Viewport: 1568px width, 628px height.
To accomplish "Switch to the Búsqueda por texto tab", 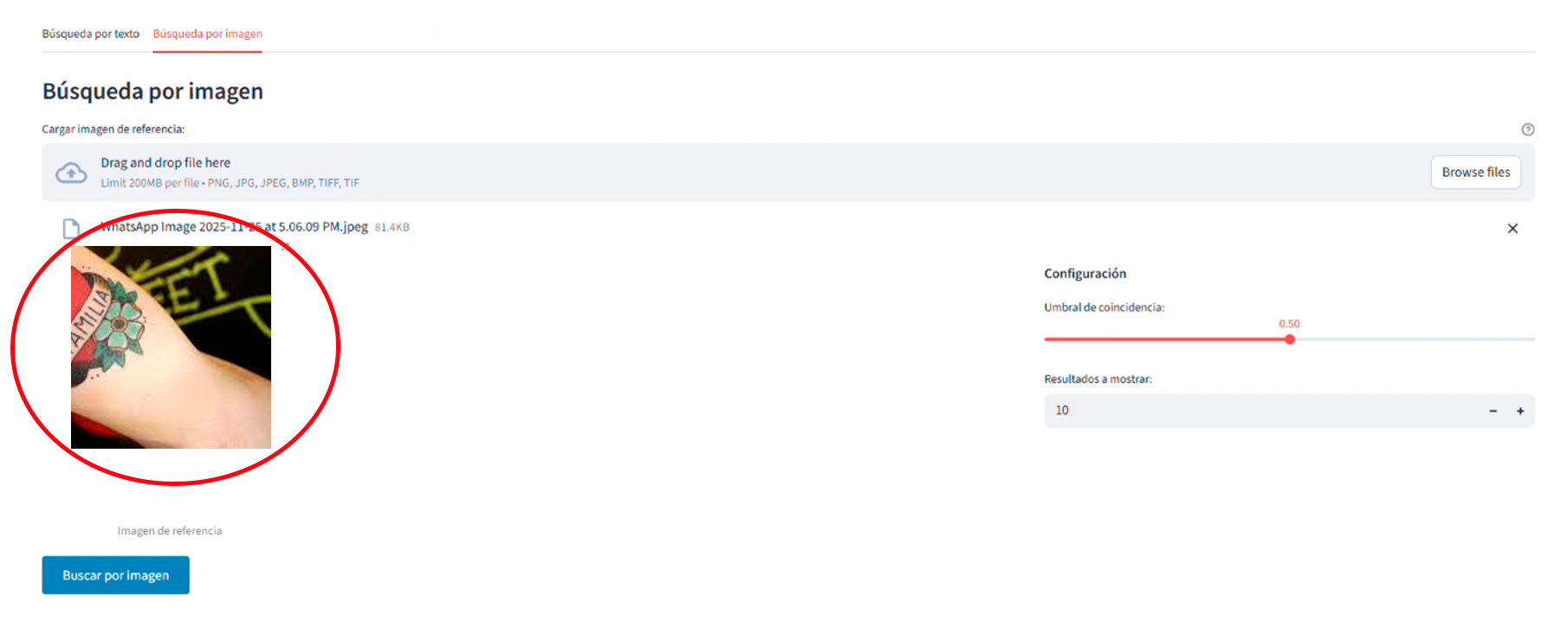I will 90,34.
